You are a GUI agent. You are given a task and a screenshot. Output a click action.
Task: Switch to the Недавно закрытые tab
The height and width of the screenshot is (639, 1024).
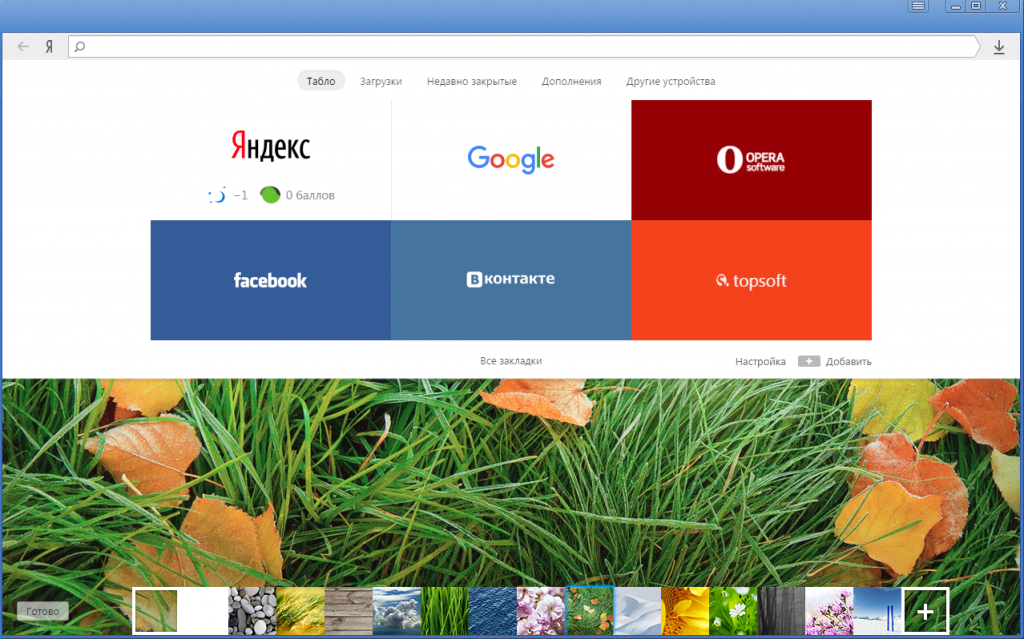471,81
